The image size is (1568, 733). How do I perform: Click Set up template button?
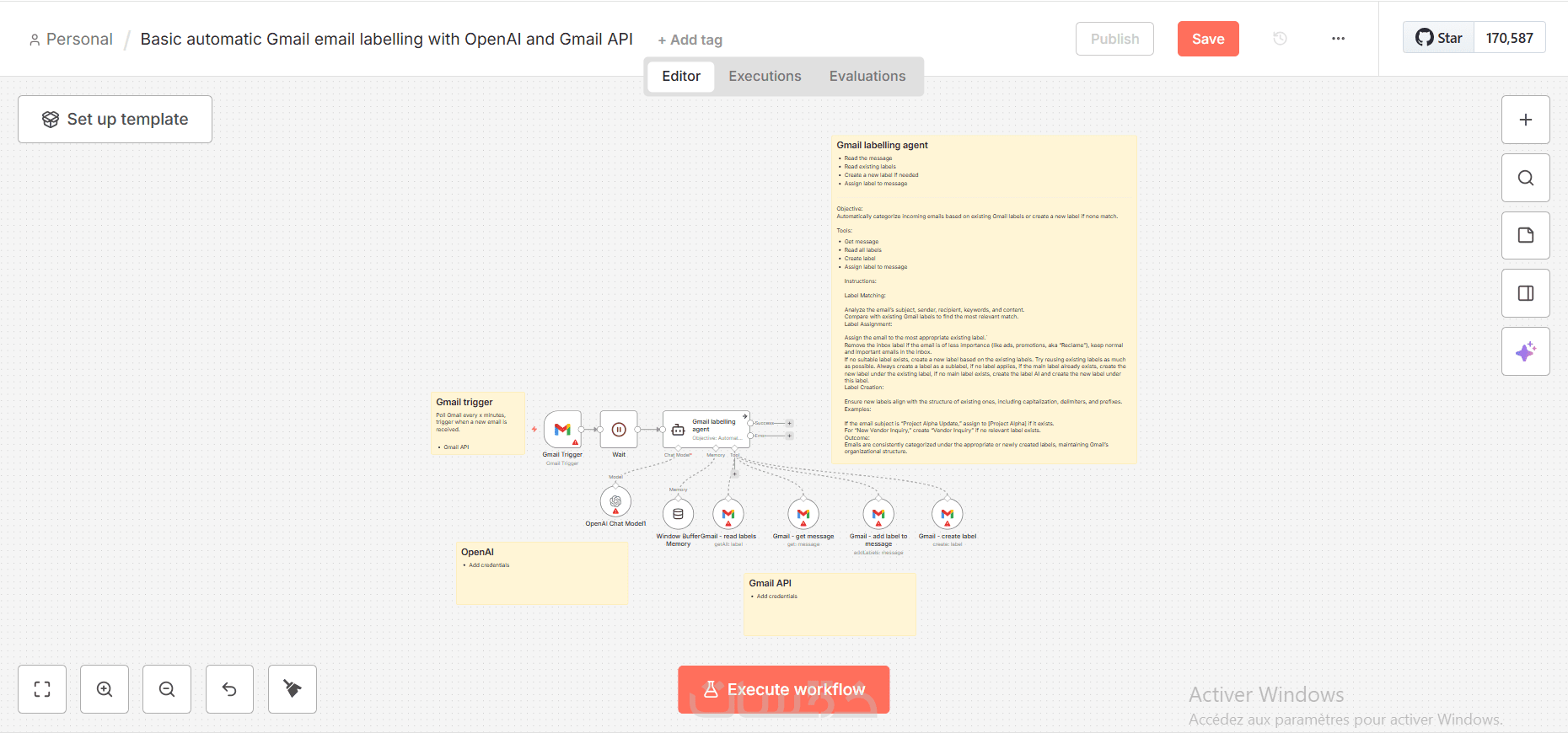[x=115, y=119]
